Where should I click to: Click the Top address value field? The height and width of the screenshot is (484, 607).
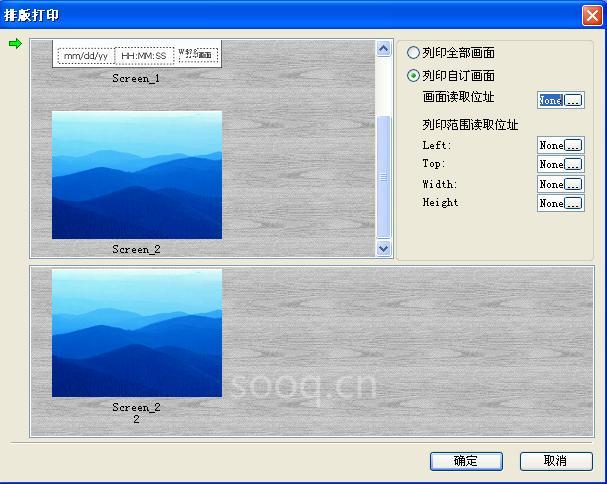(551, 165)
